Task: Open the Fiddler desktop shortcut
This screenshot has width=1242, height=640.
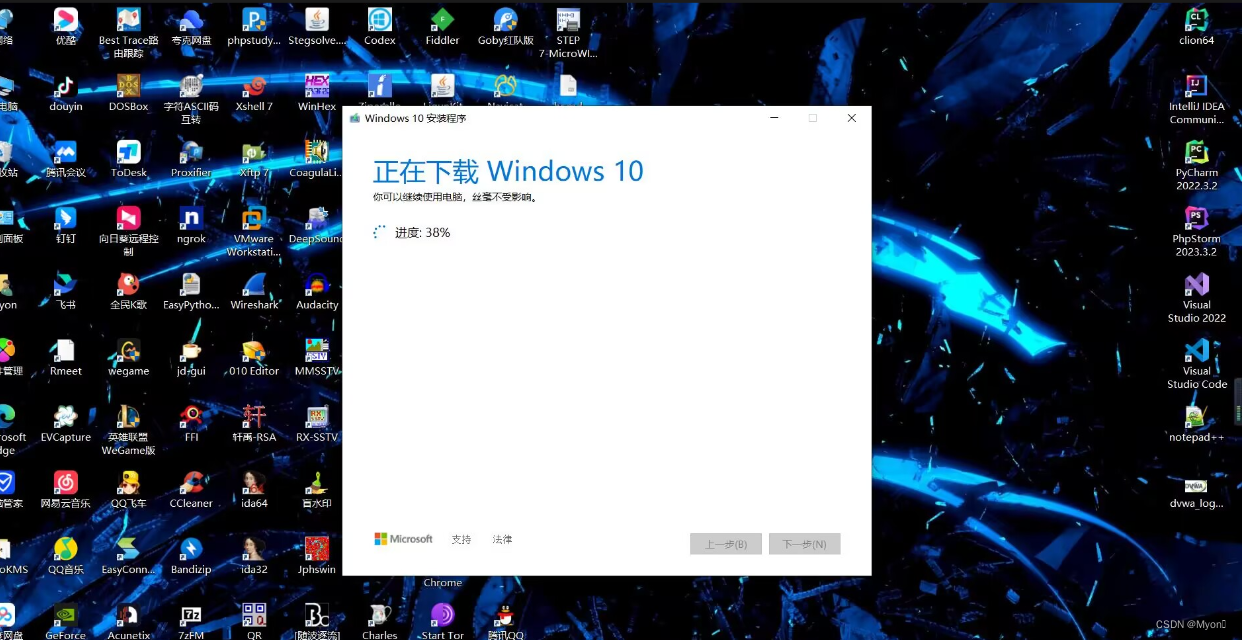Action: (442, 27)
